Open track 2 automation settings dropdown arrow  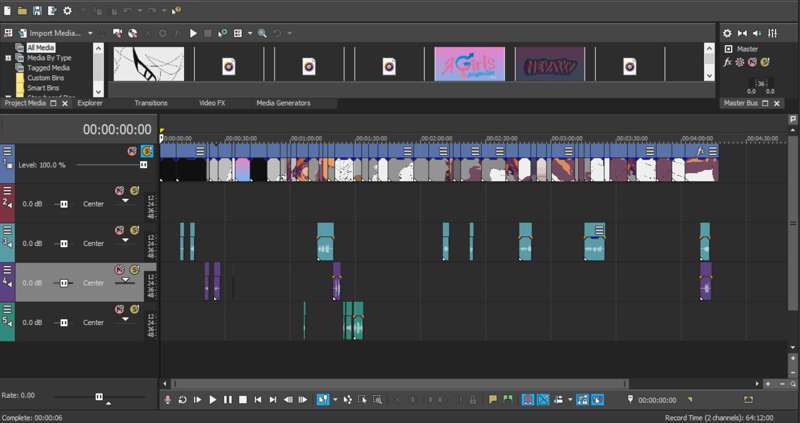coord(126,201)
